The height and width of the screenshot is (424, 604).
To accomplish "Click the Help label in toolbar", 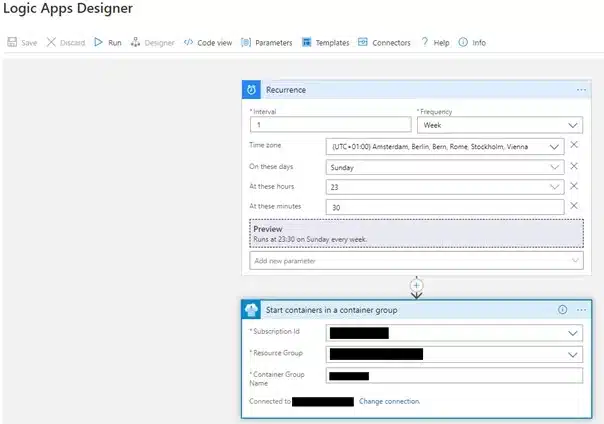I will (x=441, y=43).
